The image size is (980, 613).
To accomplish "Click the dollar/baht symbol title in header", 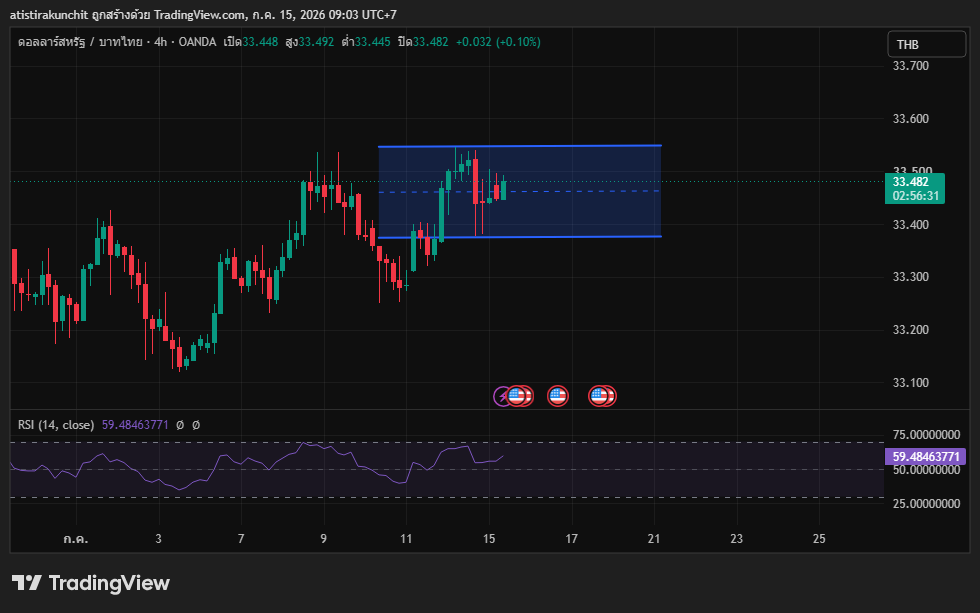I will 80,42.
